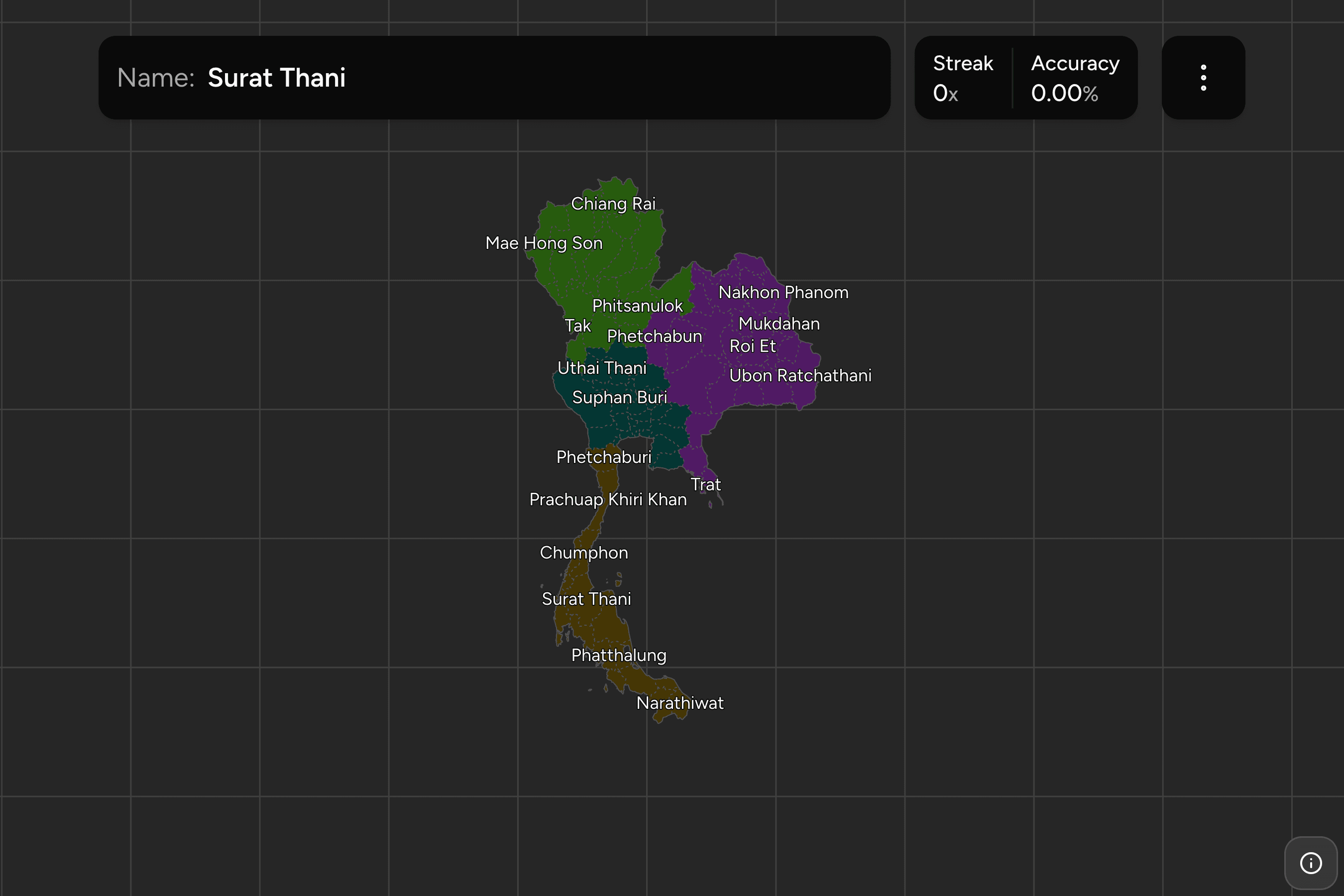
Task: Select Phatthalung province label
Action: pyautogui.click(x=619, y=655)
